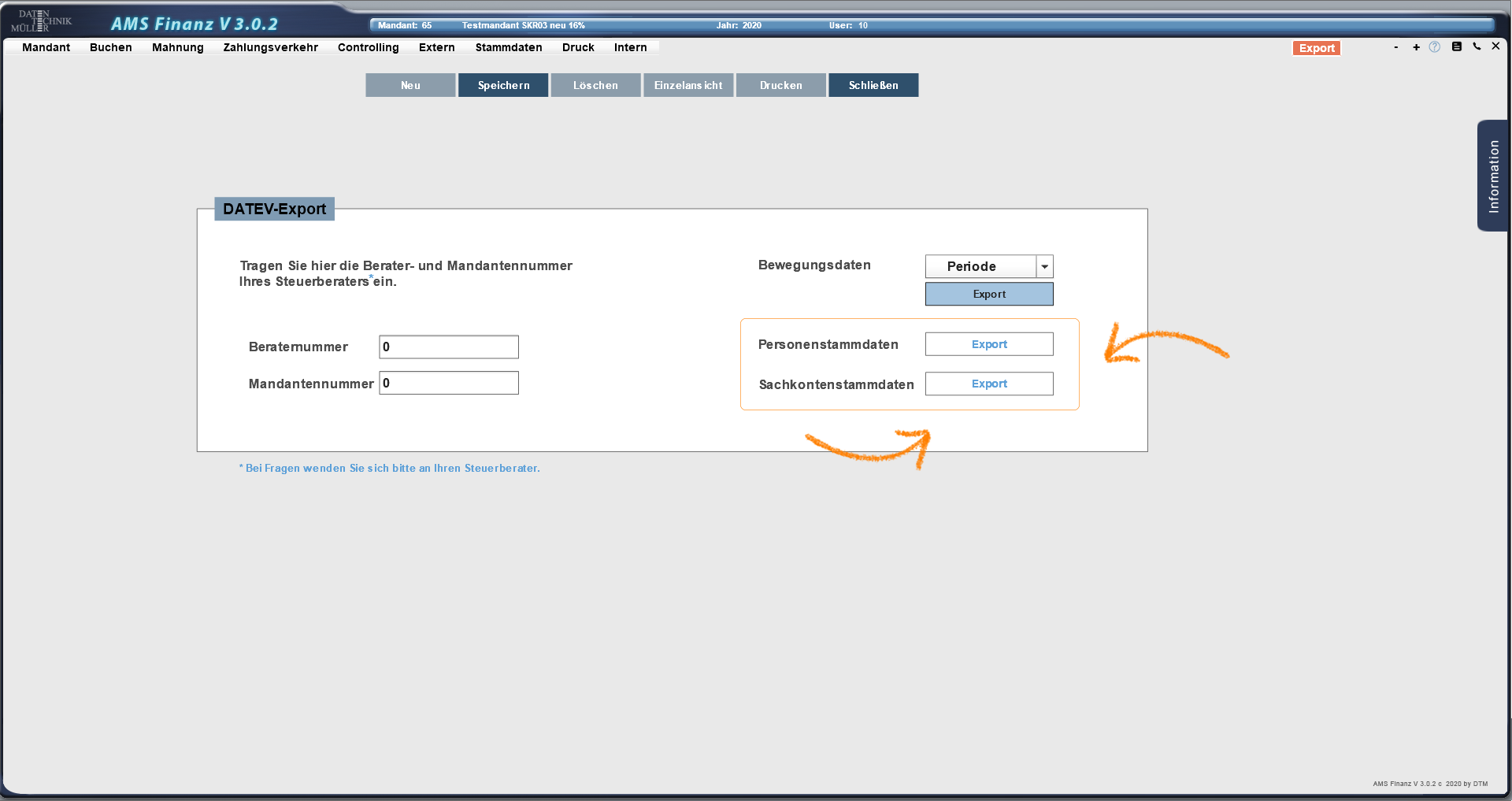Click the phone contact icon top right
Image resolution: width=1512 pixels, height=801 pixels.
pyautogui.click(x=1477, y=47)
